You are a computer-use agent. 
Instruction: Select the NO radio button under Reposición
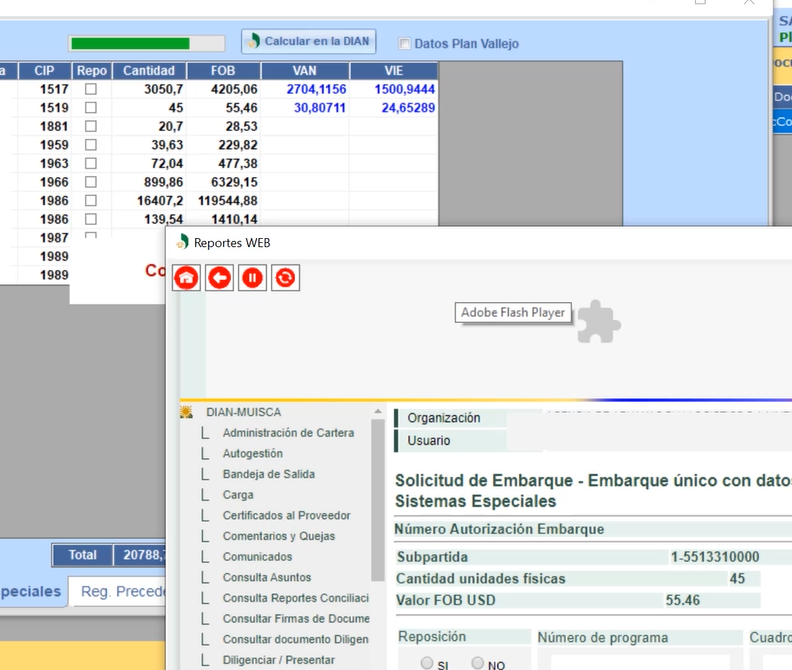point(477,663)
